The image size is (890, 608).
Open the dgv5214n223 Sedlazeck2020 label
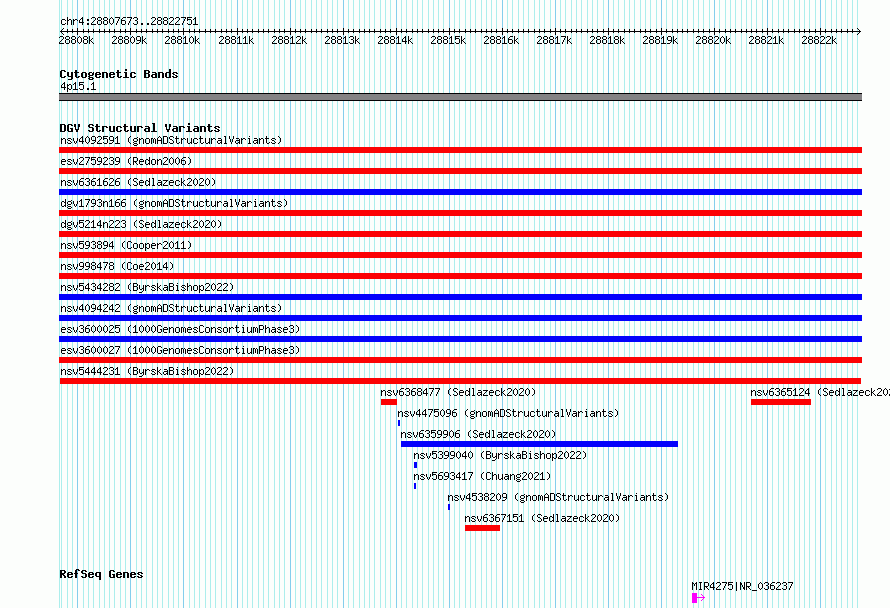(141, 224)
